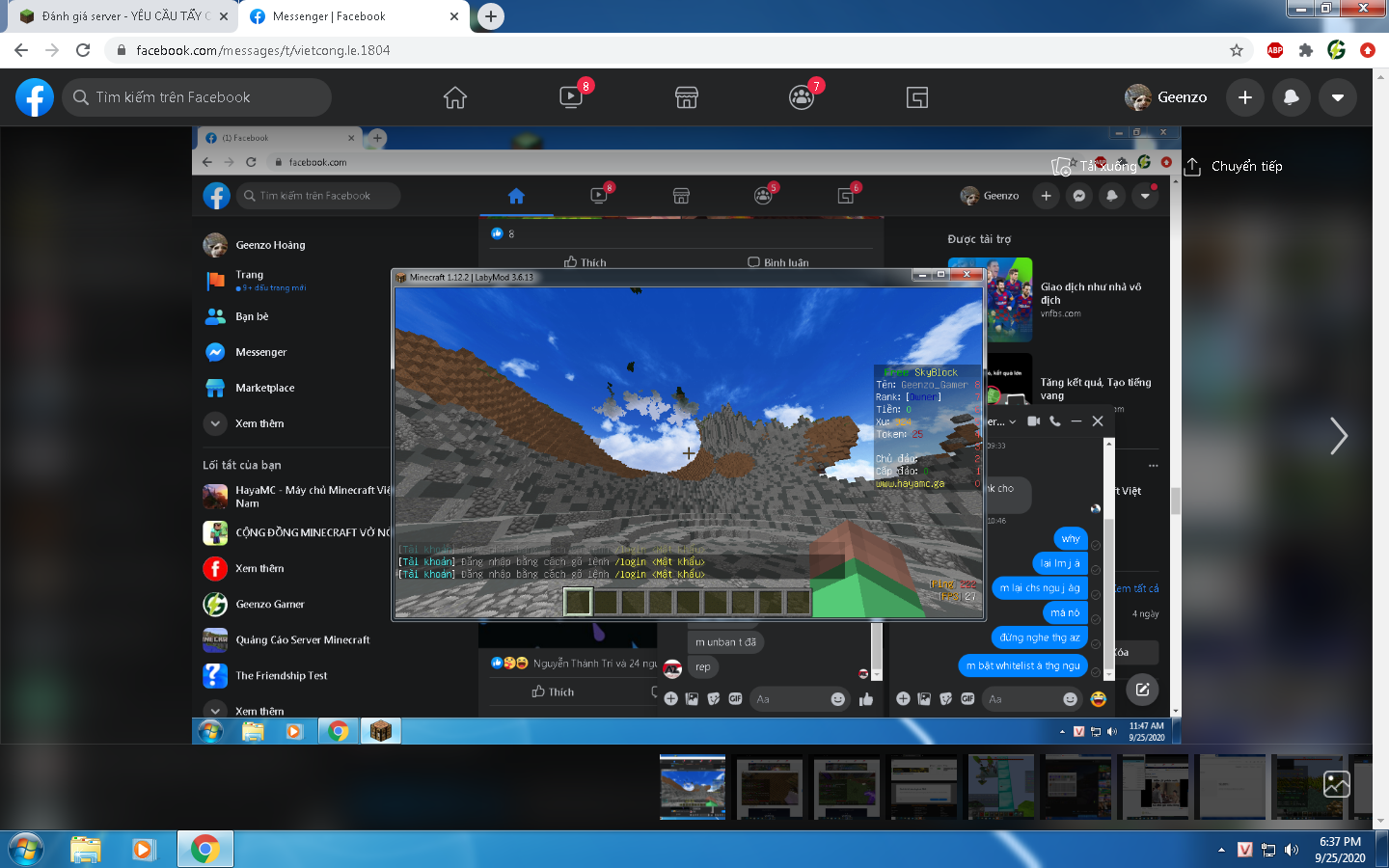Screen dimensions: 1389x868
Task: Go to the Facebook home feed icon
Action: 455,97
